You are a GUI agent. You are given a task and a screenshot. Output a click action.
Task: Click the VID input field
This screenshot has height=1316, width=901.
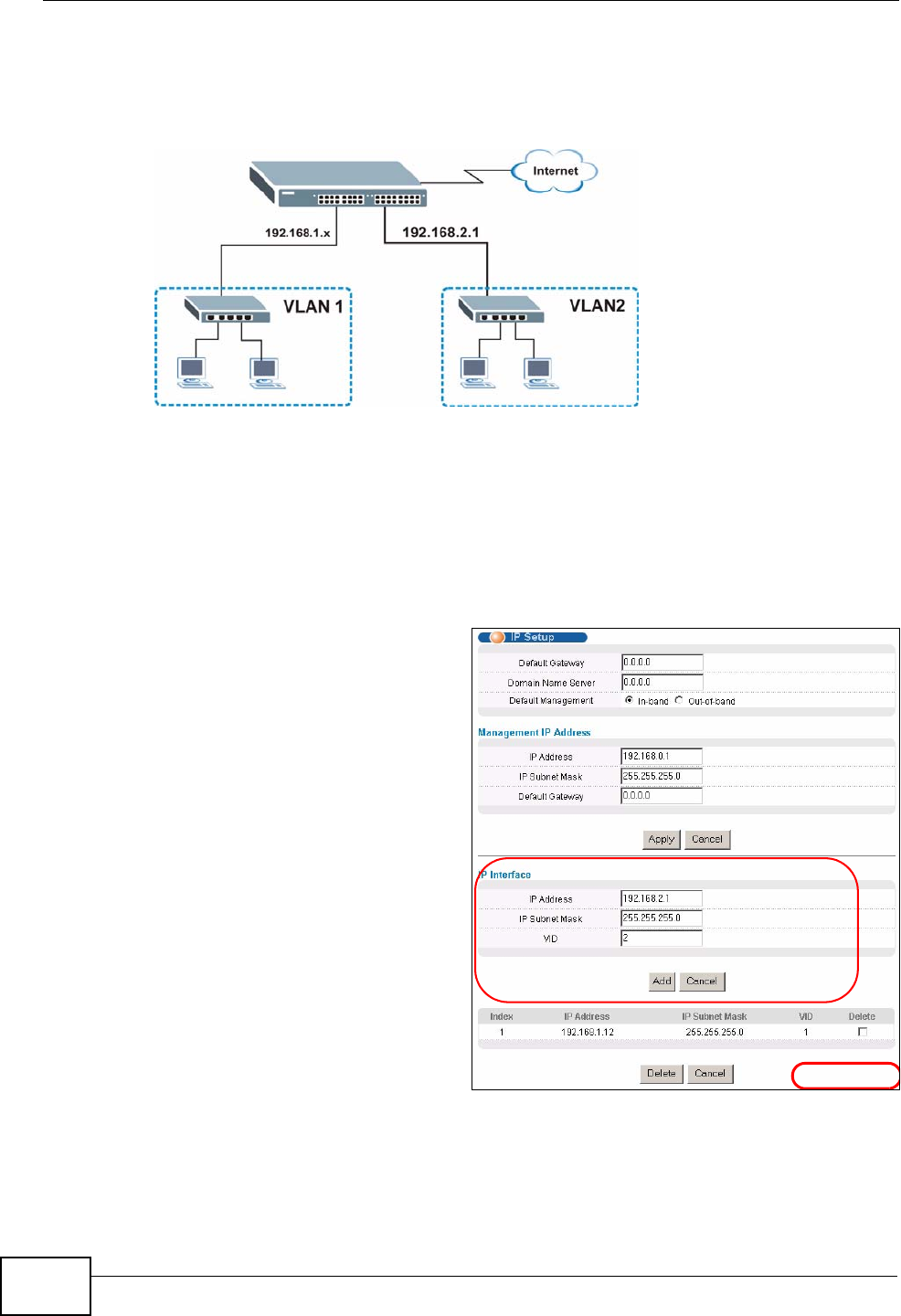click(662, 939)
